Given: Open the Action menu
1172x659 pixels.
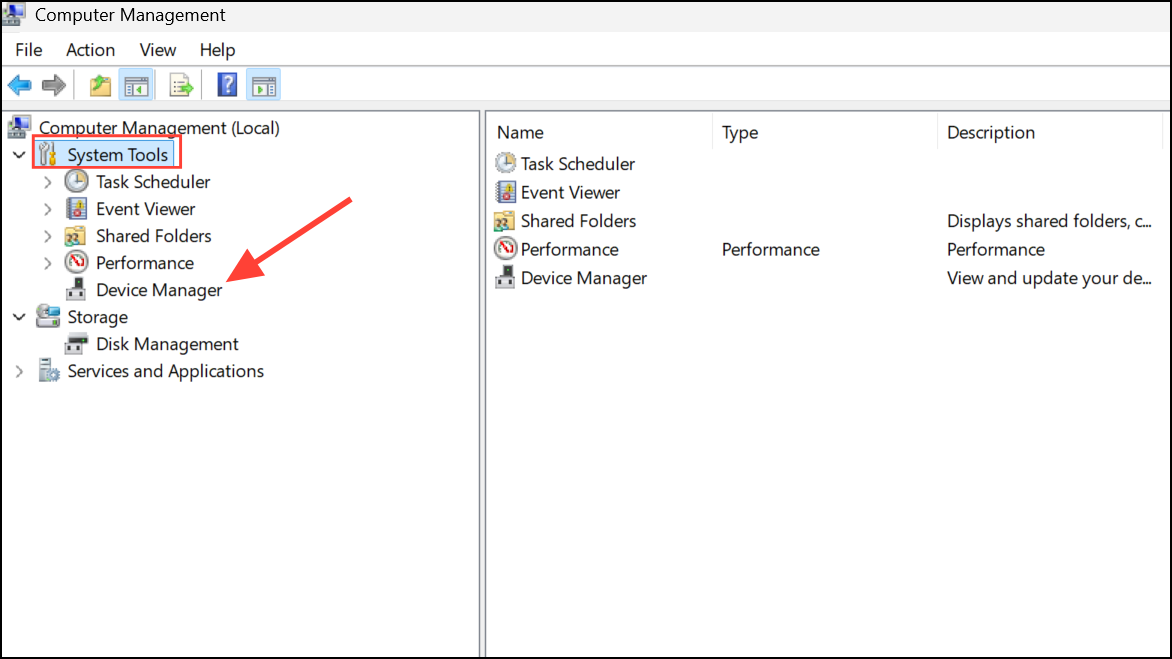Looking at the screenshot, I should 90,50.
